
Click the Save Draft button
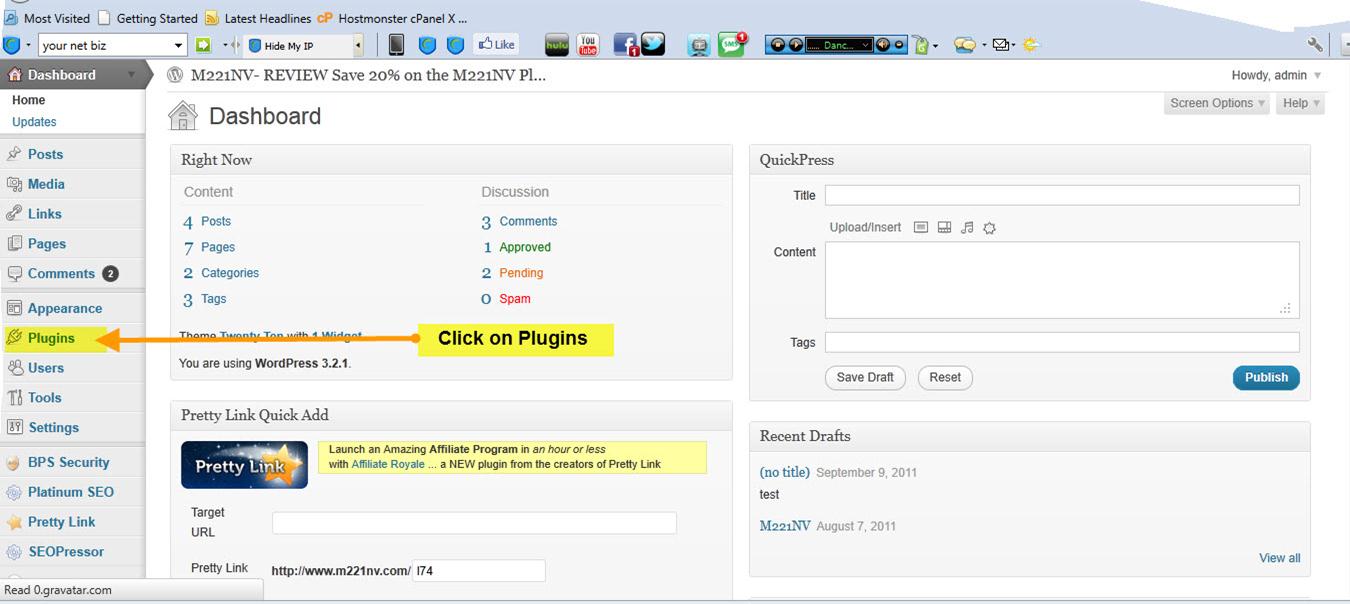pyautogui.click(x=865, y=377)
